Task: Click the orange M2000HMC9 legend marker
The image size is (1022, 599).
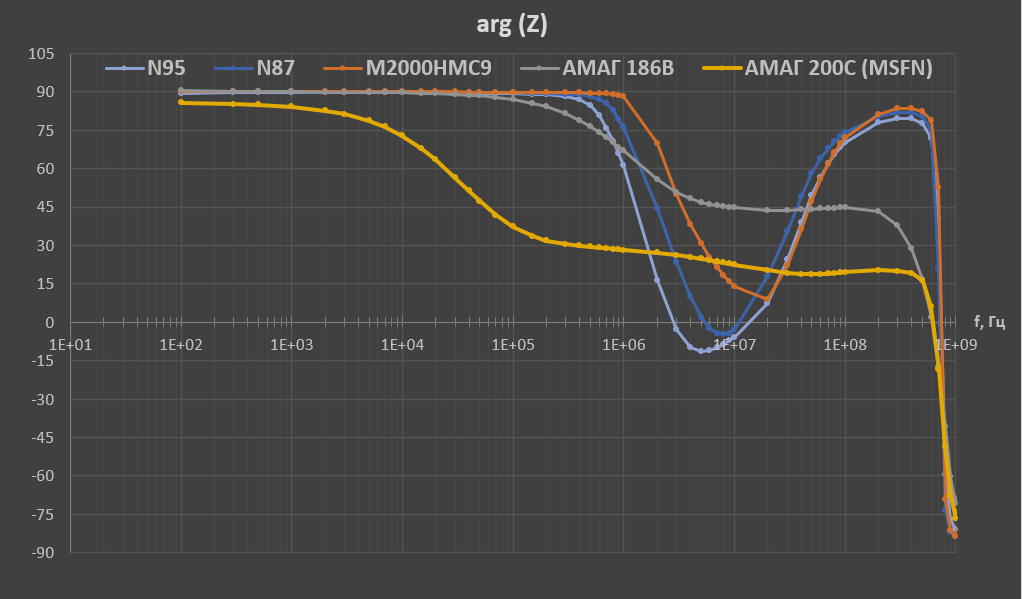Action: point(342,68)
